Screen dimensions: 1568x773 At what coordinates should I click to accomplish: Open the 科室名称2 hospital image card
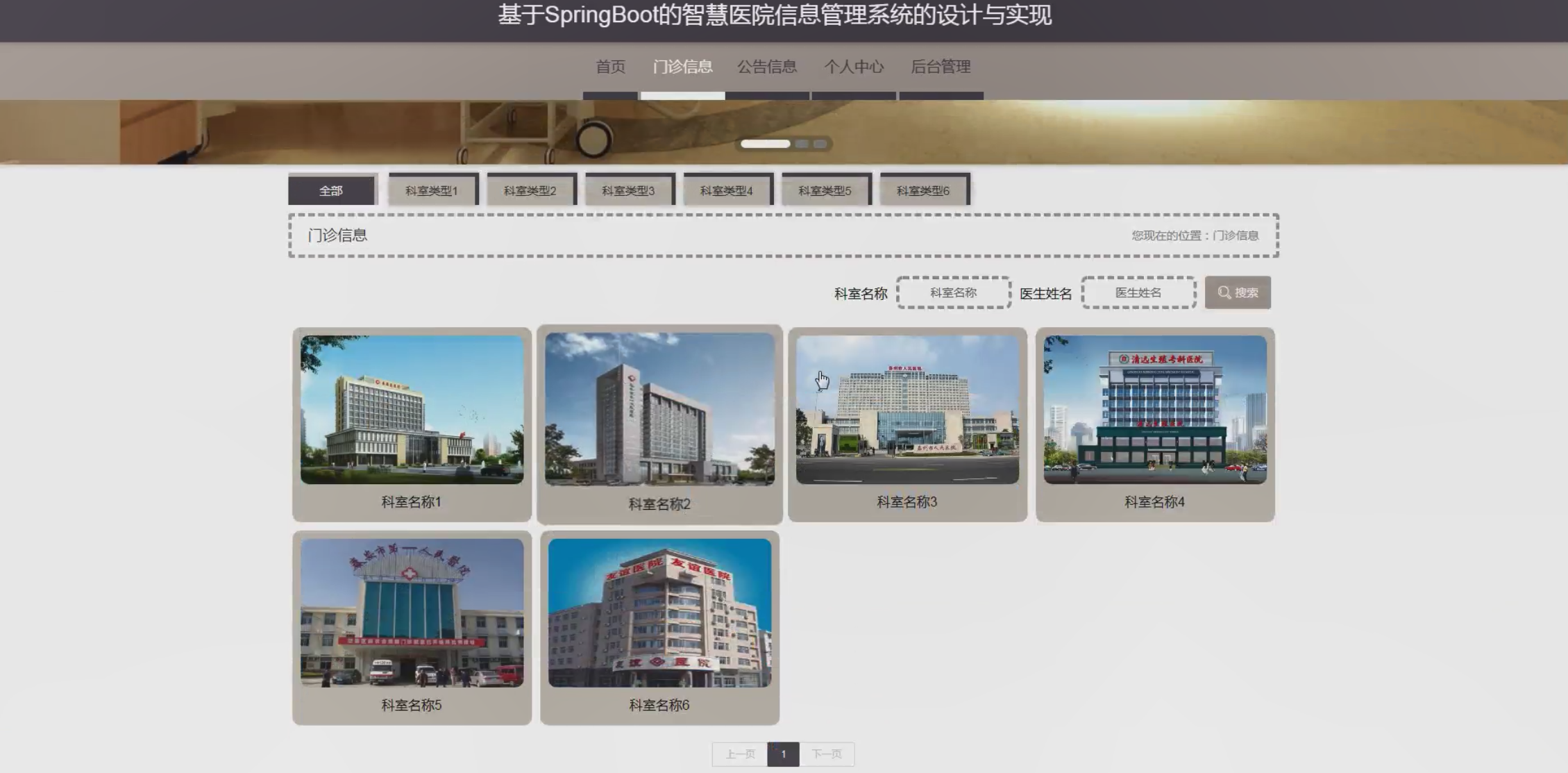pos(659,408)
